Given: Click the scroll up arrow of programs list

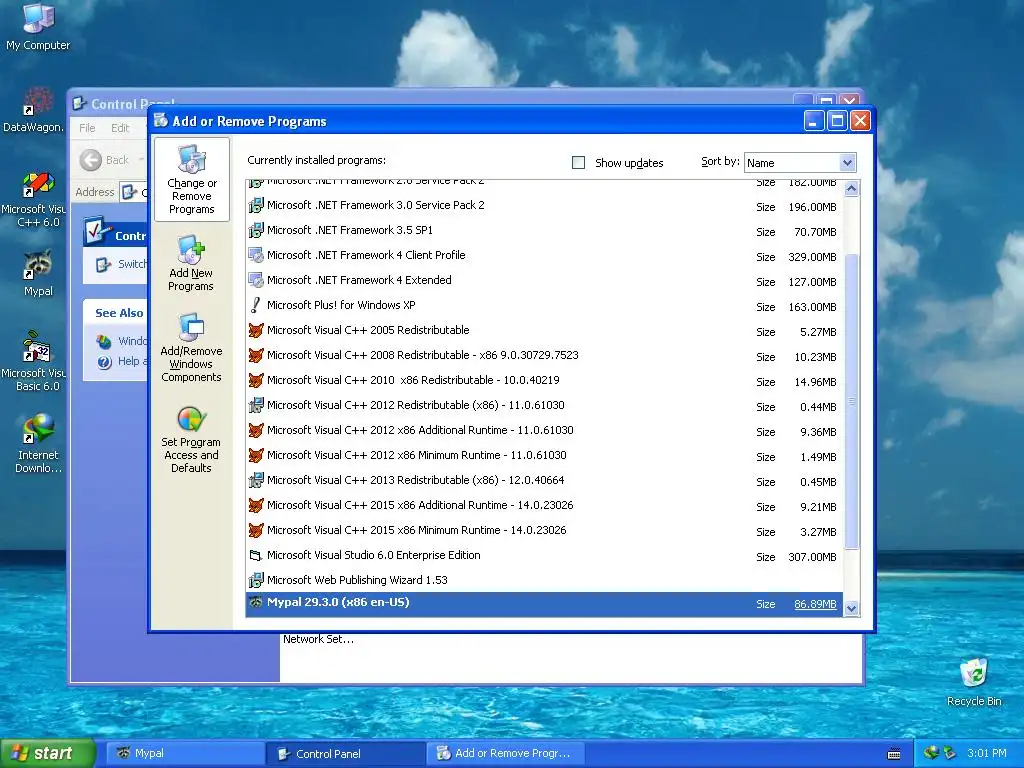Looking at the screenshot, I should point(851,189).
